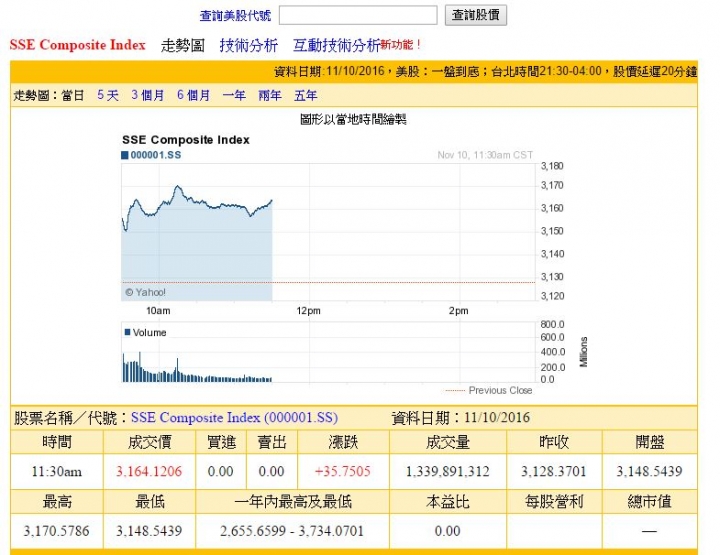The width and height of the screenshot is (720, 555).
Task: Click the time cell 11:30am
Action: [x=56, y=471]
